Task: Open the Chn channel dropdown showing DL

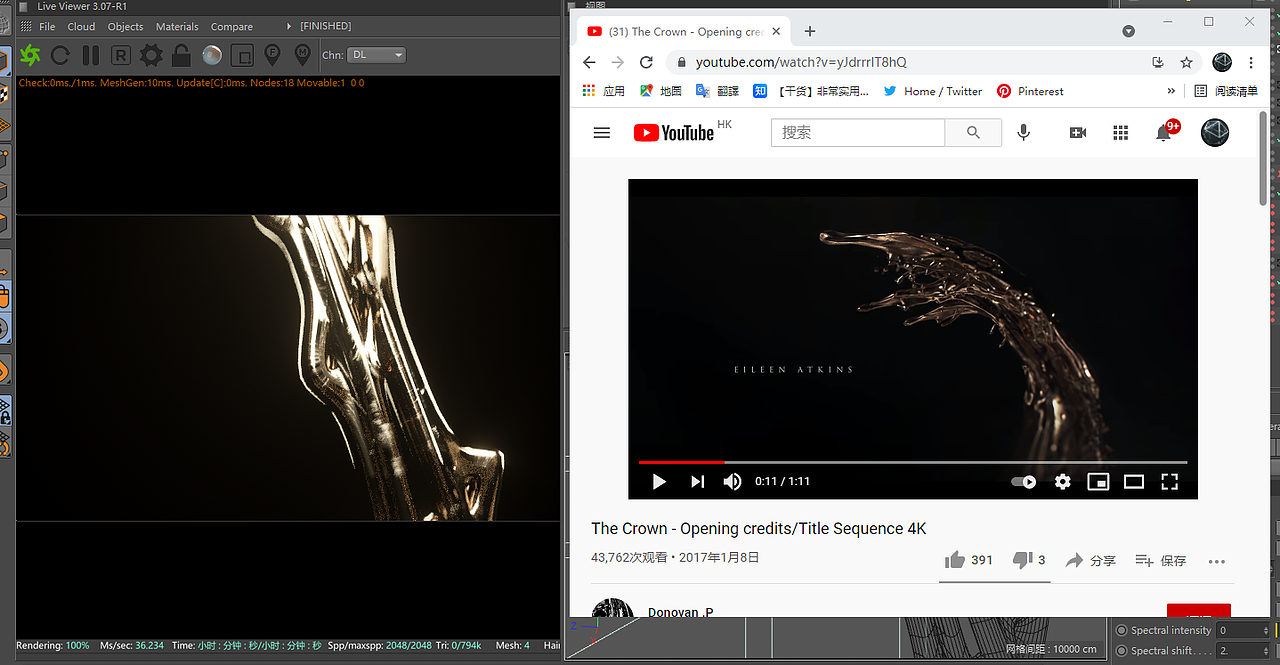Action: (377, 55)
